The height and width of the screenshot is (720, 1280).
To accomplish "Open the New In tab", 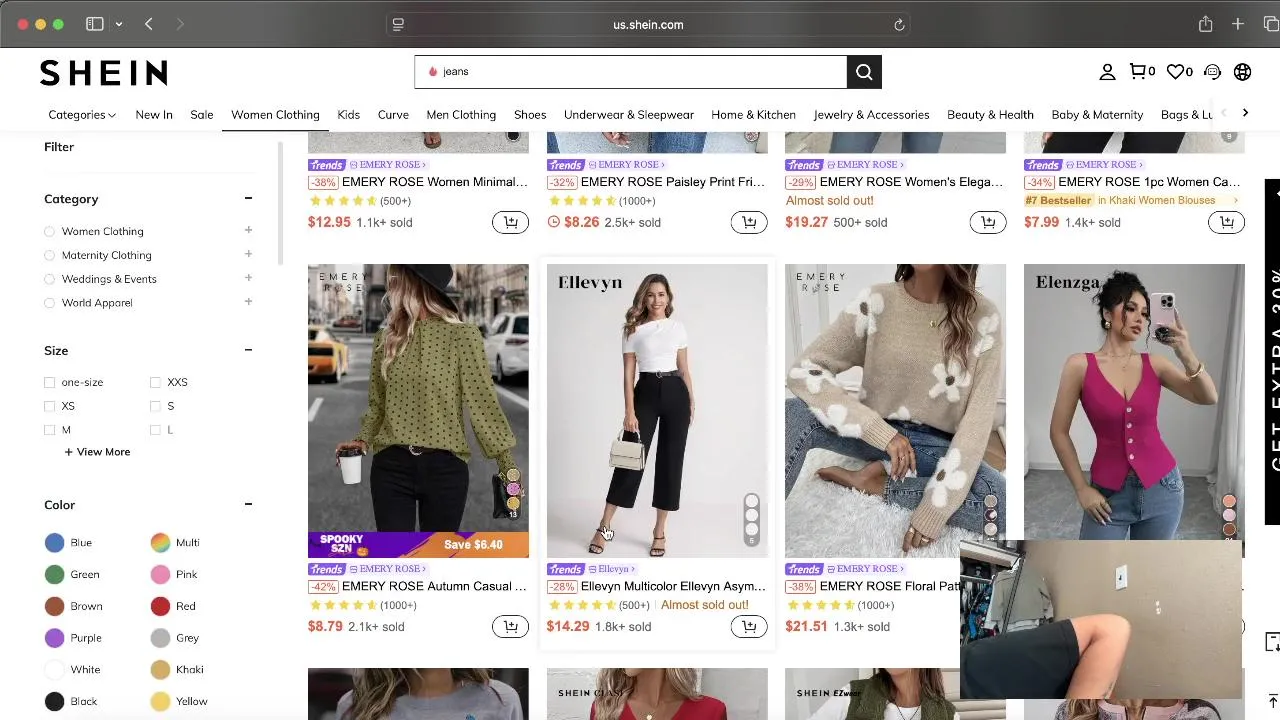I will tap(154, 115).
